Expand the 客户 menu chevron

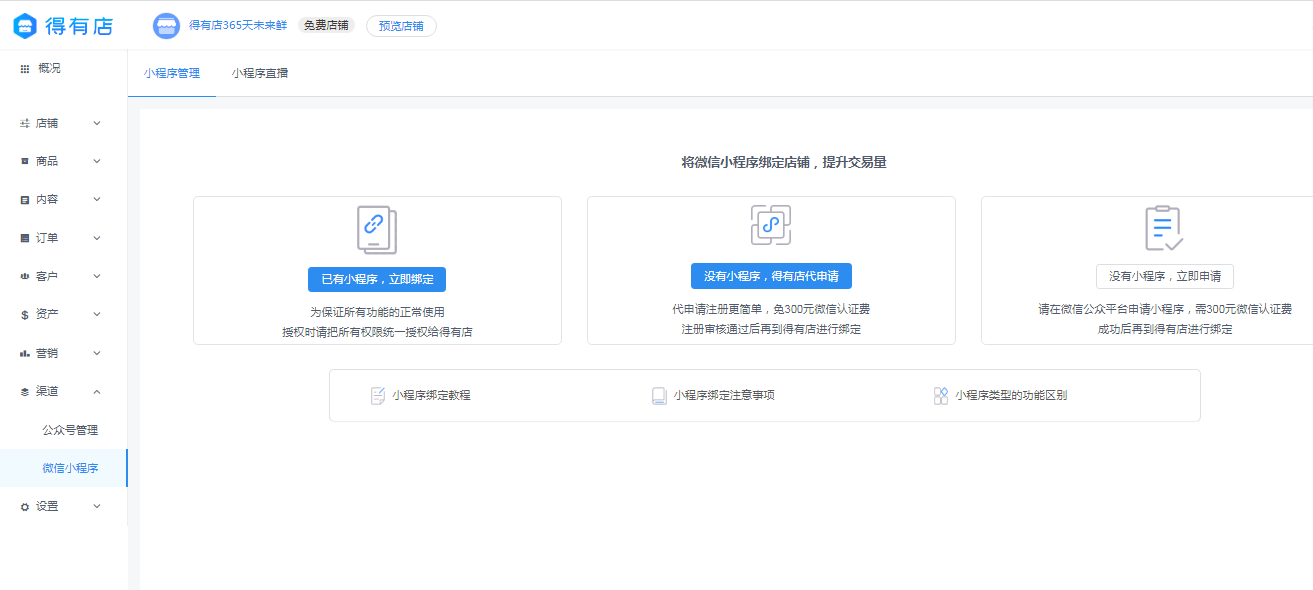[97, 276]
